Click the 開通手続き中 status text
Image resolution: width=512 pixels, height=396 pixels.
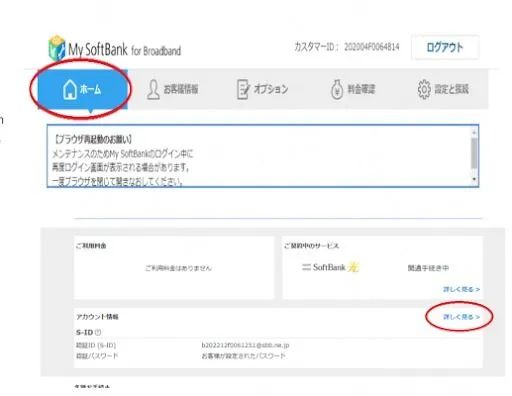(x=428, y=268)
